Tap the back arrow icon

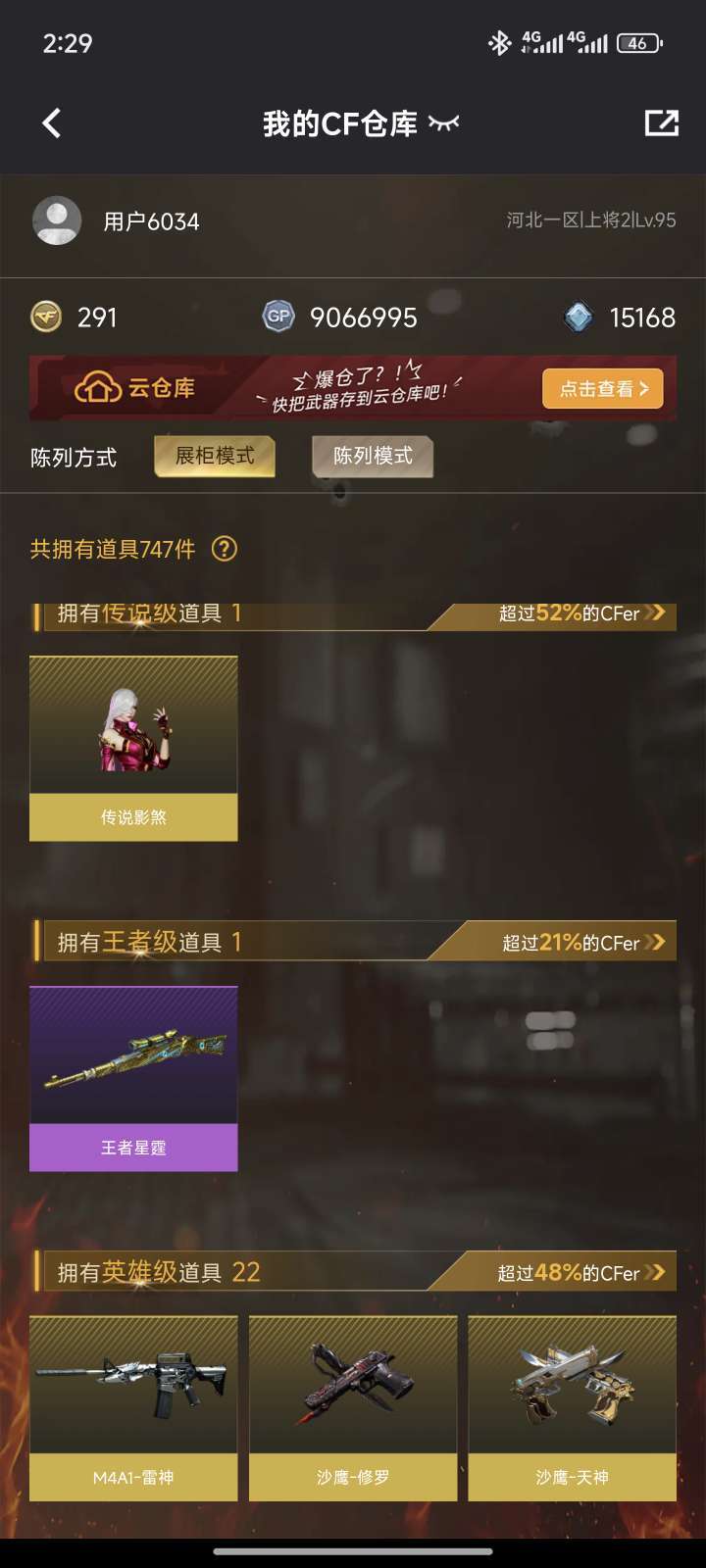(52, 123)
